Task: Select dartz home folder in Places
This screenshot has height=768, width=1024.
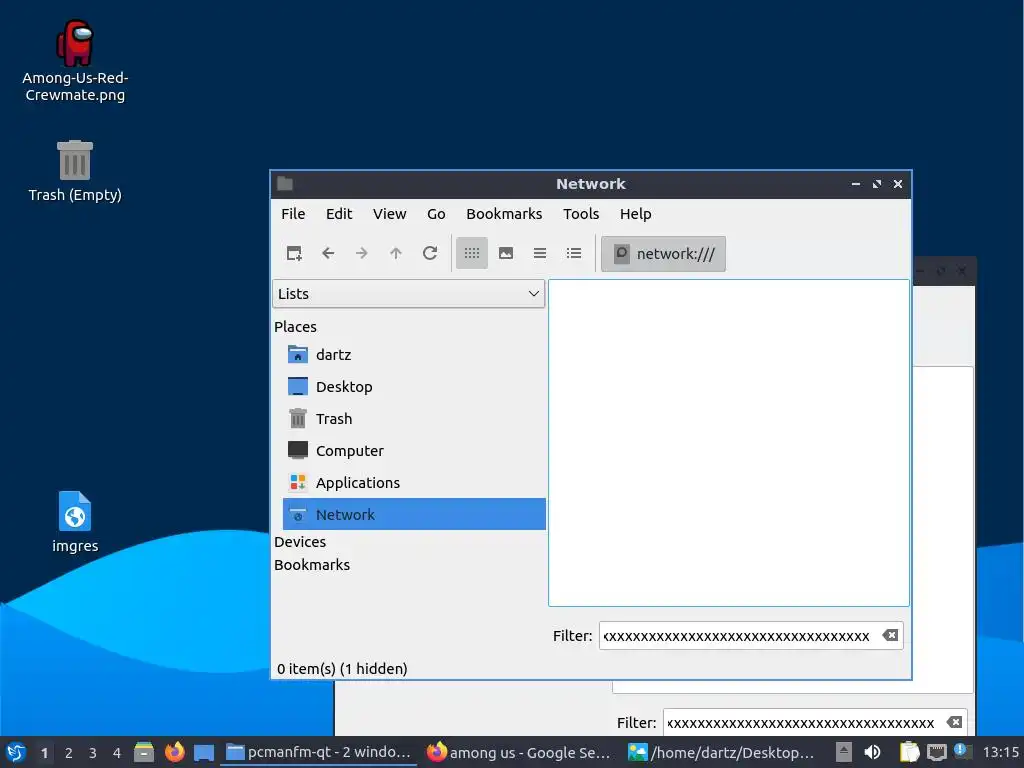Action: (414, 355)
